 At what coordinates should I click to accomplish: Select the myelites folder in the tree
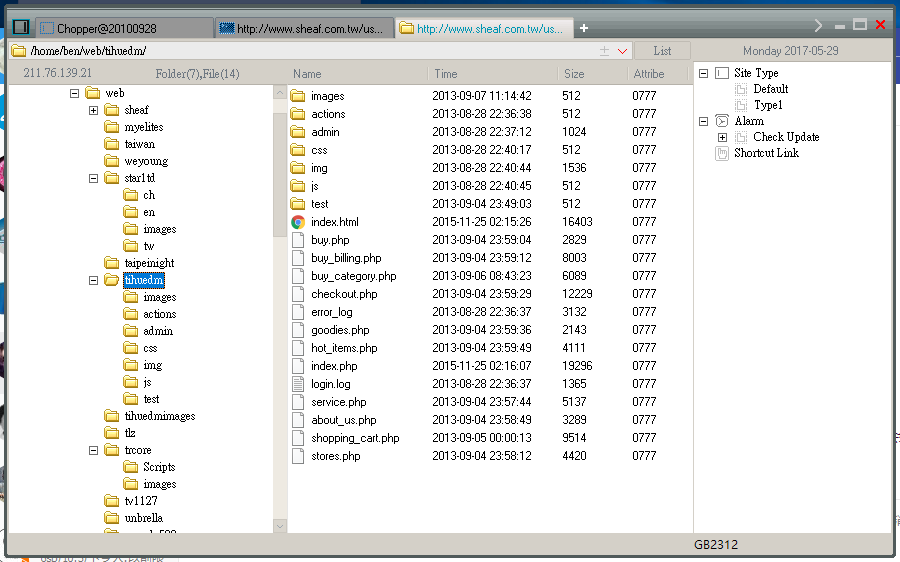[143, 127]
